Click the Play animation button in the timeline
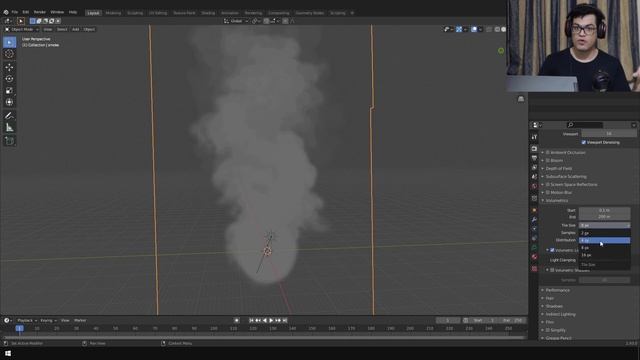Screen dimensions: 640x360 271,320
